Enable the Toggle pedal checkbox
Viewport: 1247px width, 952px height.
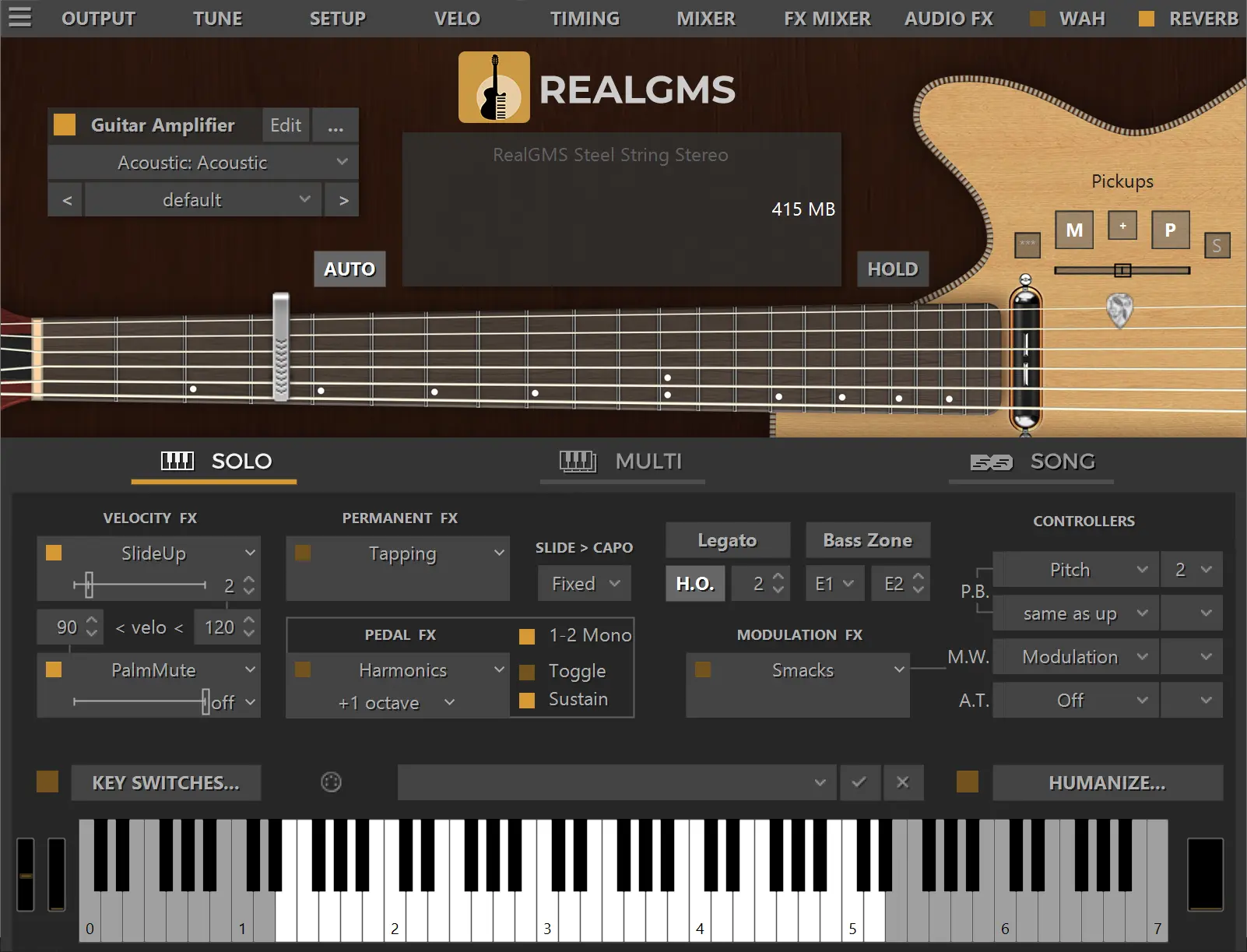point(527,672)
